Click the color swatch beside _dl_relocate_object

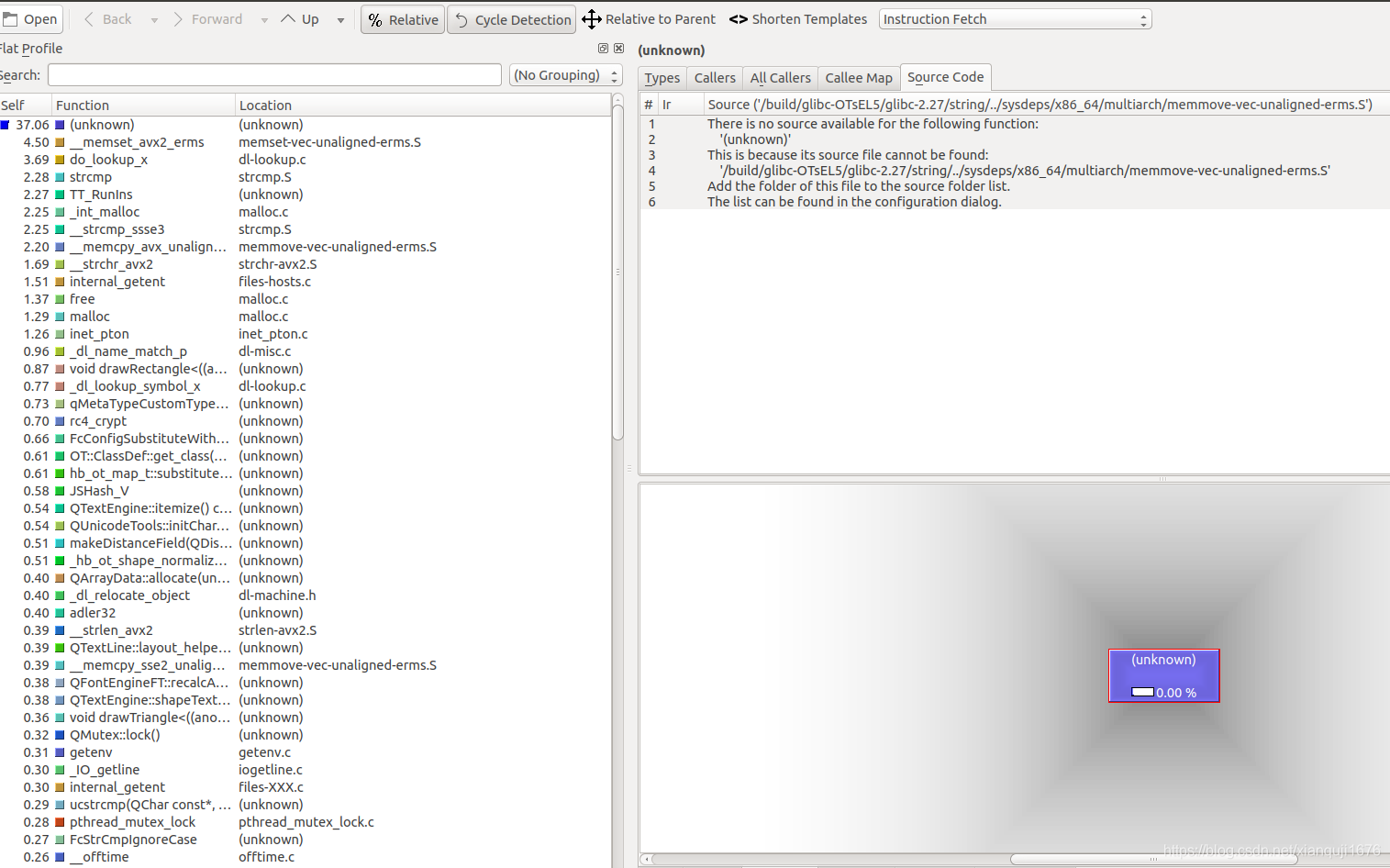[x=60, y=595]
